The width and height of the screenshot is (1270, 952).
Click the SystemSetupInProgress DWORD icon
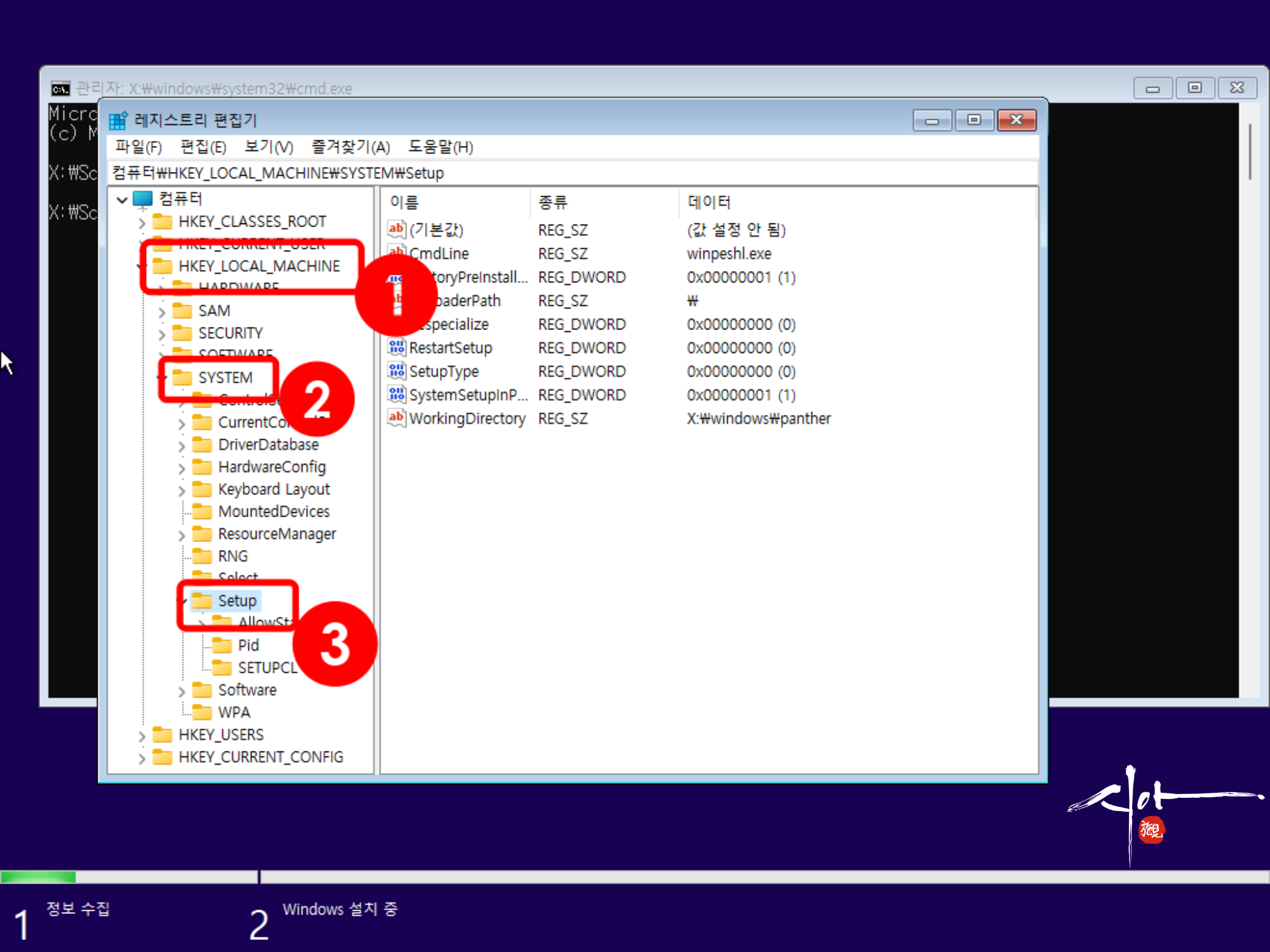pyautogui.click(x=396, y=394)
